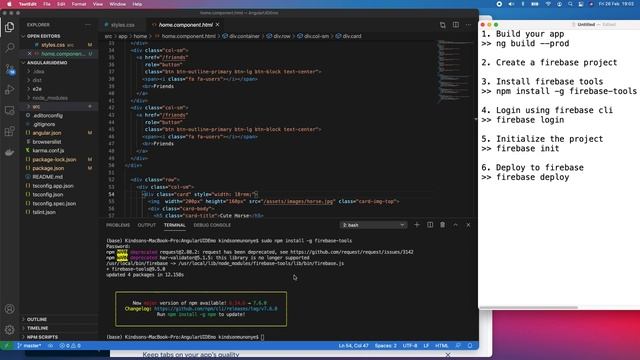Open the Manage settings gear

9,329
